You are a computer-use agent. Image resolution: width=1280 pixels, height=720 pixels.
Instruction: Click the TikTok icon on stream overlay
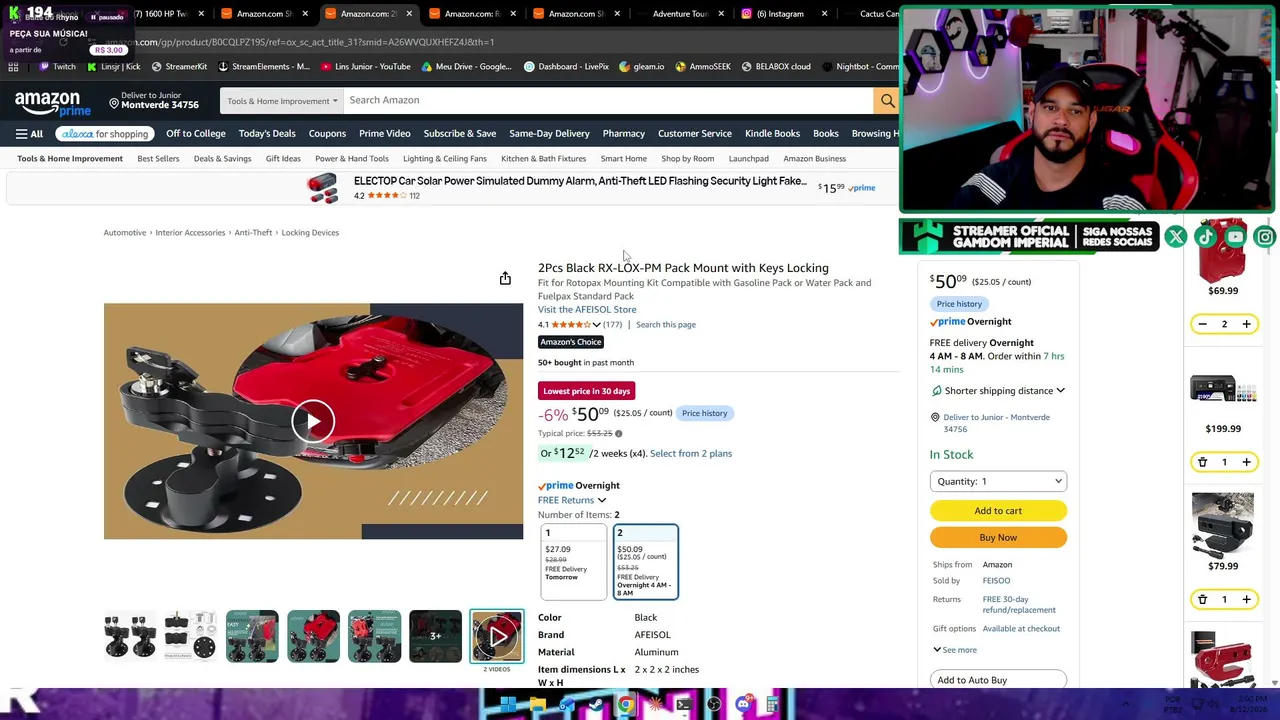[1206, 237]
